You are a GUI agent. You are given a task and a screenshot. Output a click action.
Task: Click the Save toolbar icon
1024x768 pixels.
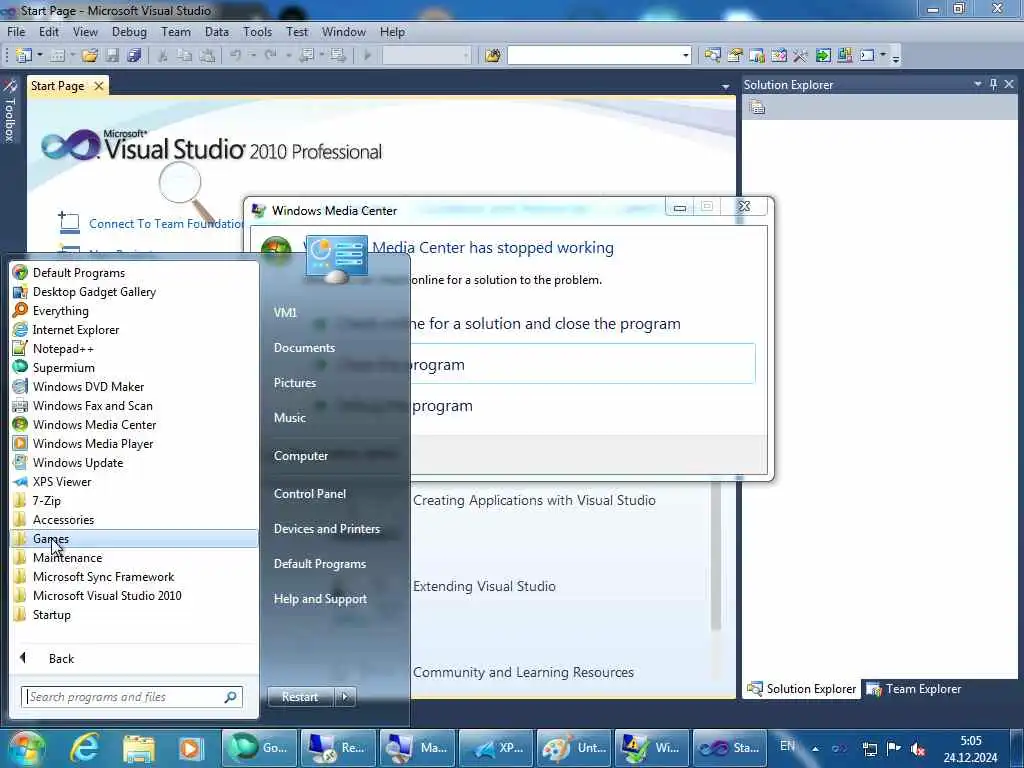(x=112, y=56)
